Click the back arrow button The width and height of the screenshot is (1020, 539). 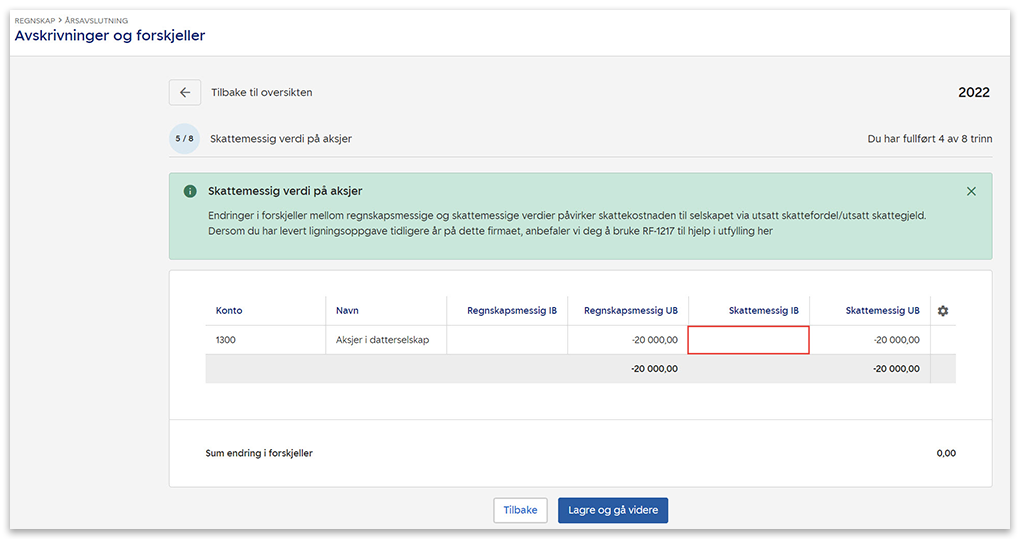tap(184, 92)
